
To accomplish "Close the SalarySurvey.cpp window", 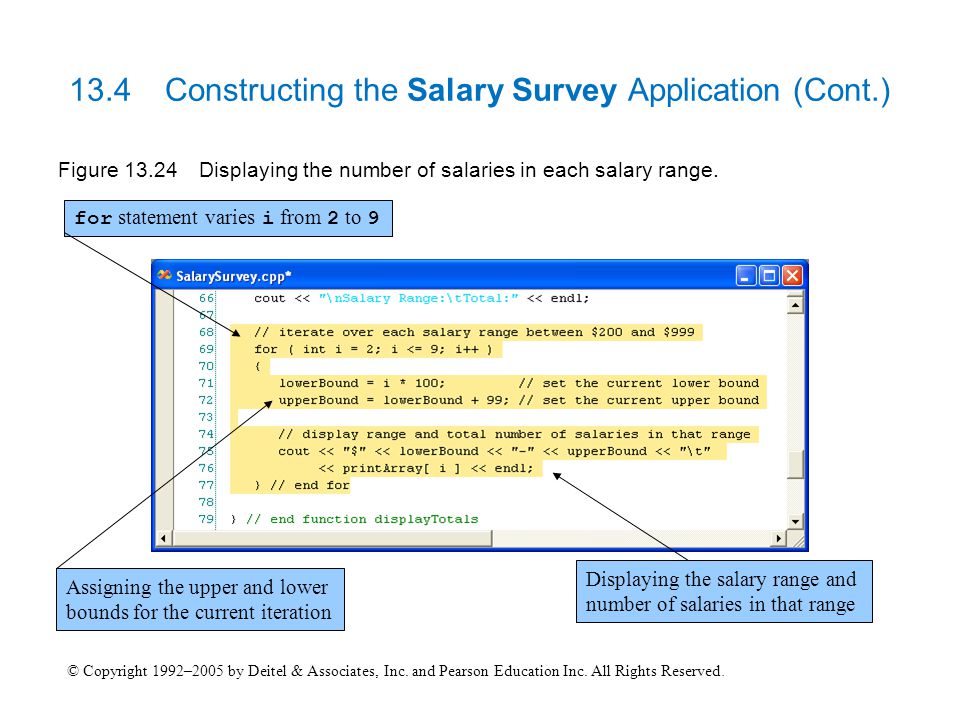I will coord(792,276).
